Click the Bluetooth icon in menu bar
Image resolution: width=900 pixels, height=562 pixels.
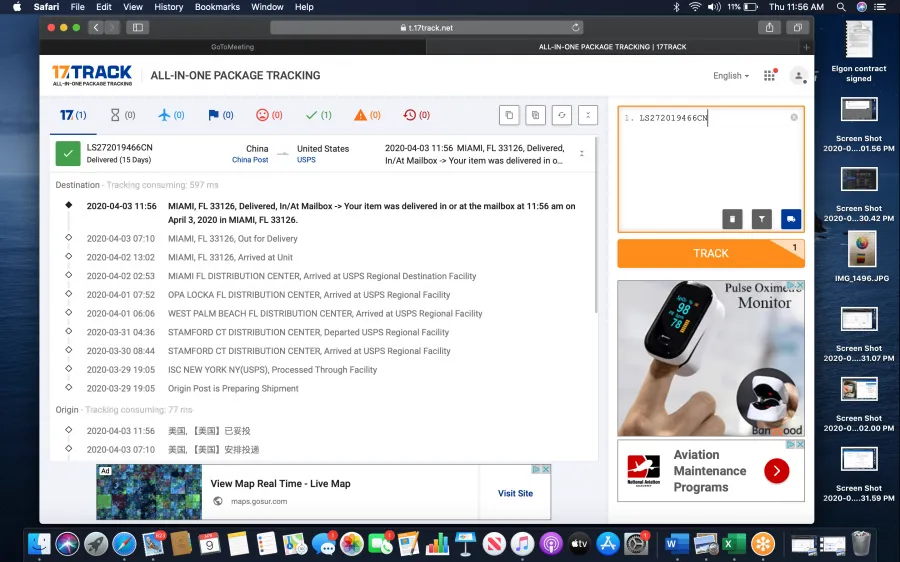[x=677, y=7]
